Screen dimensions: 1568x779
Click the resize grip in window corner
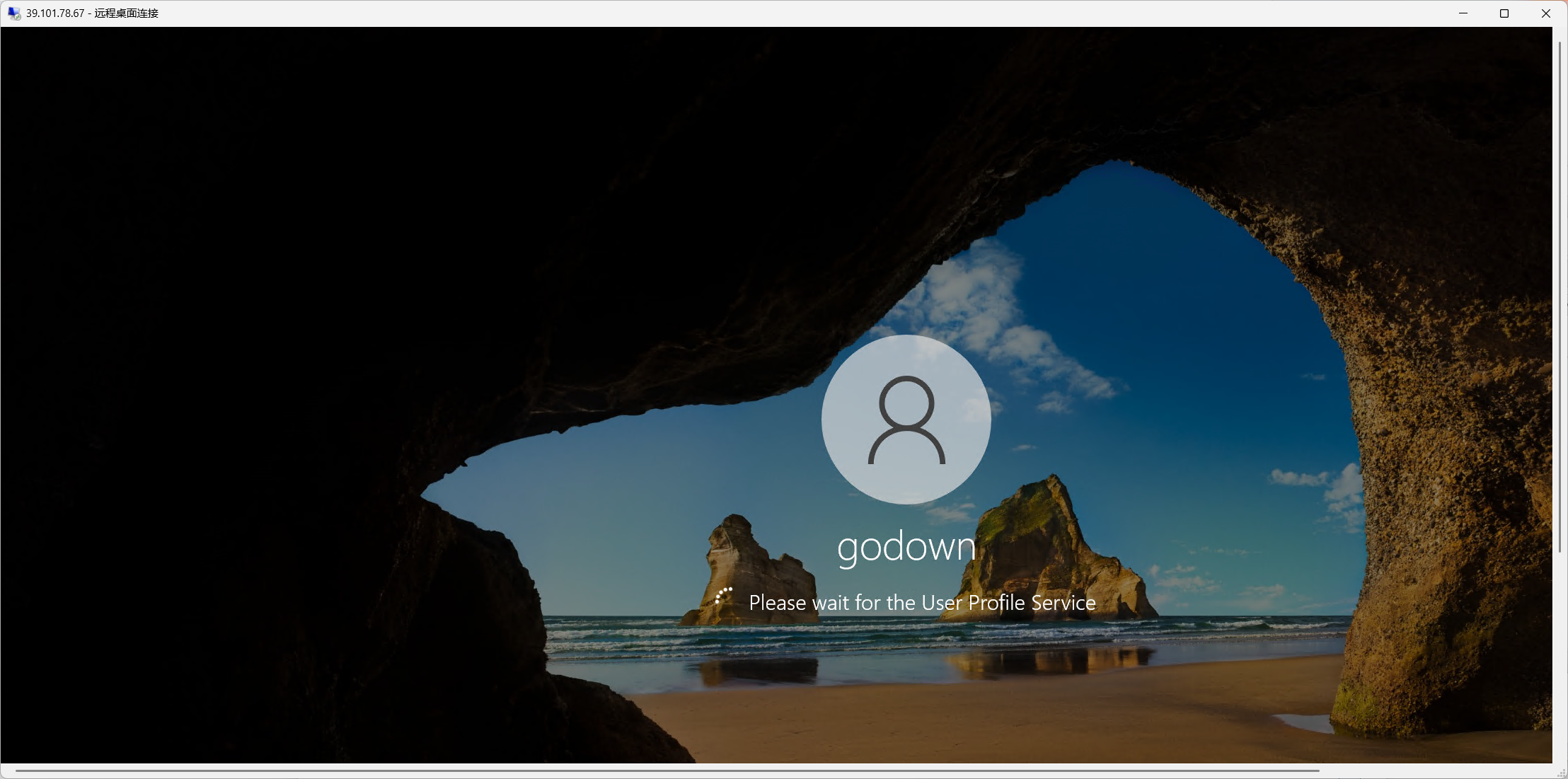pyautogui.click(x=1561, y=773)
